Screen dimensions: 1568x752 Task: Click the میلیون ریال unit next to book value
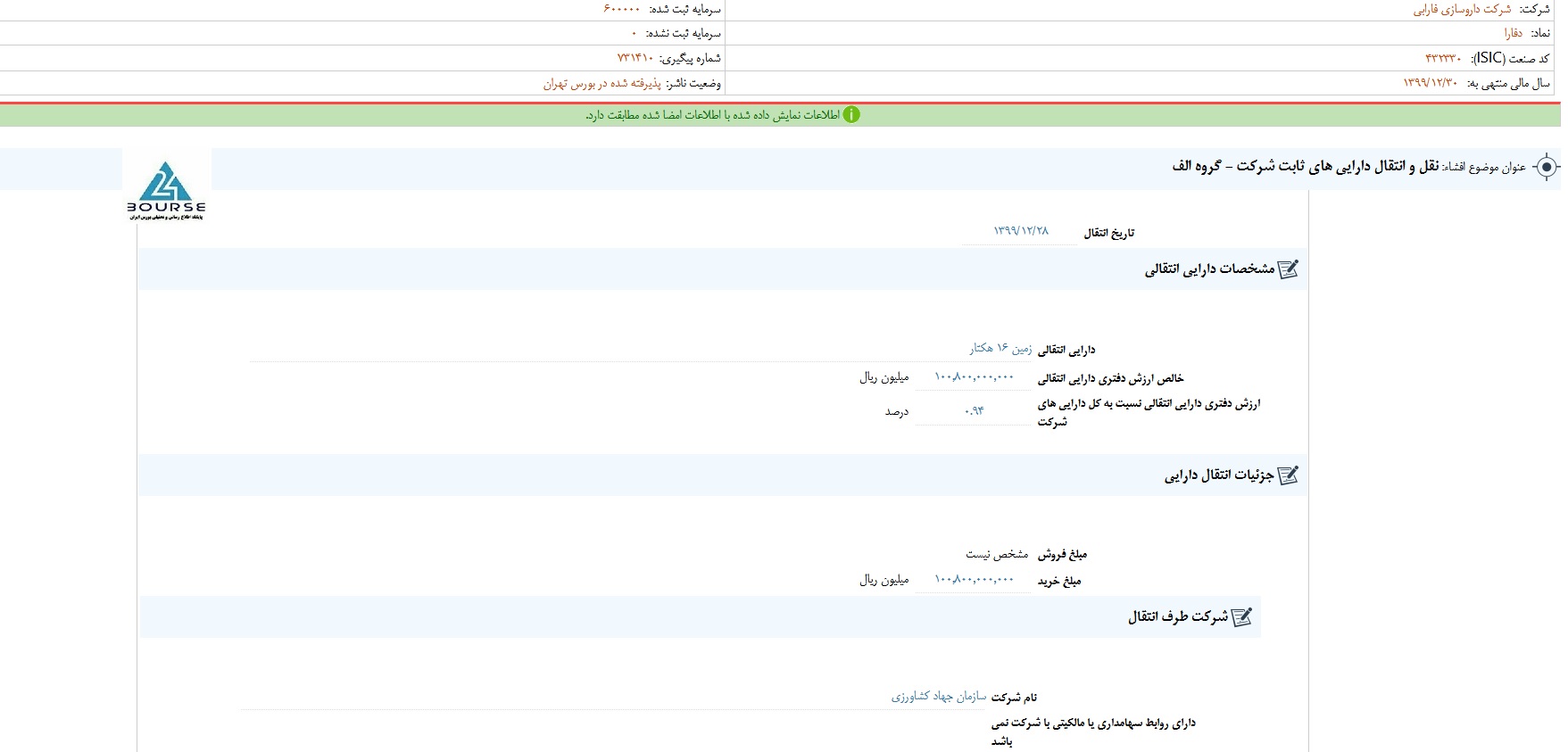point(884,377)
